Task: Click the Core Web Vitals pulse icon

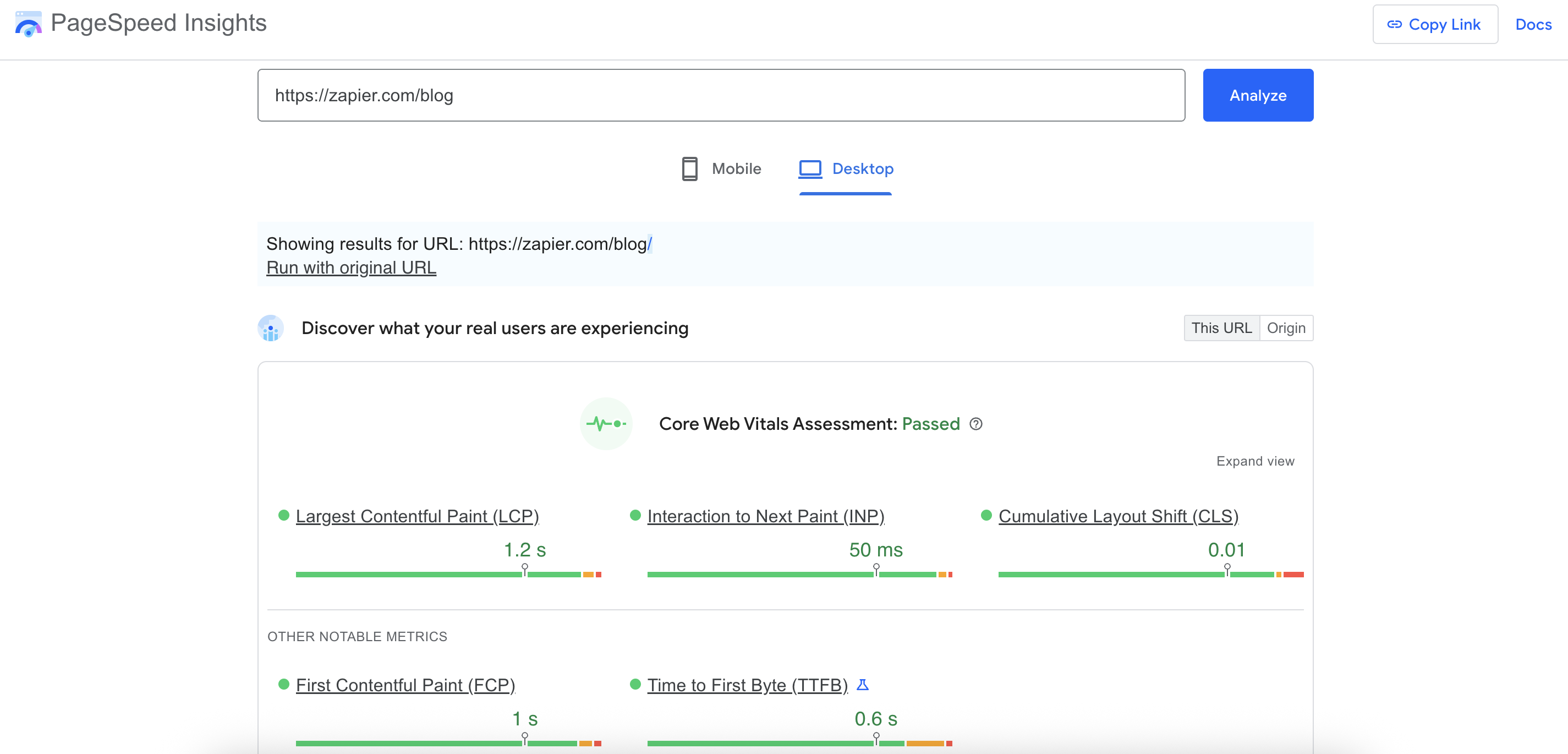Action: (x=606, y=423)
